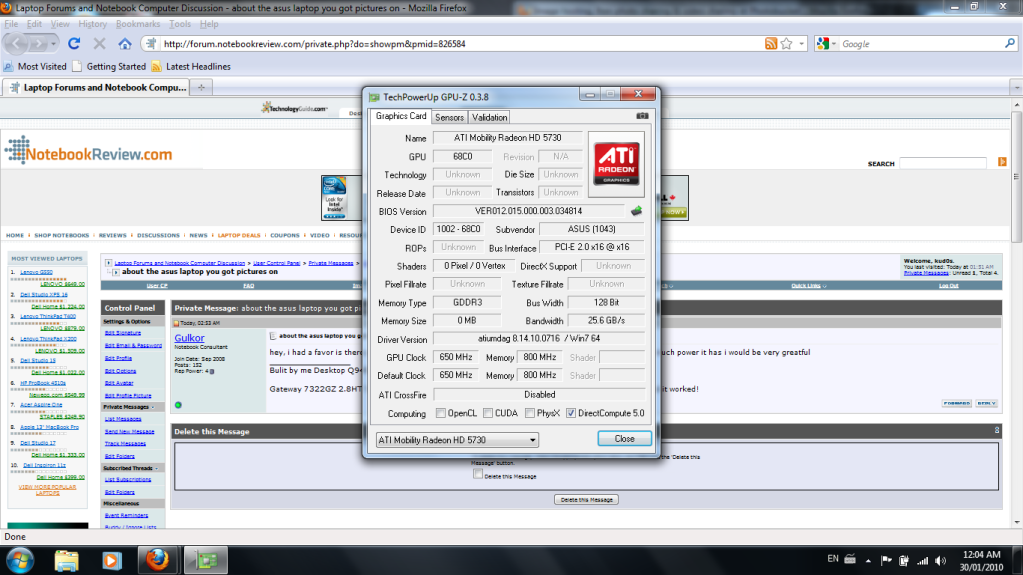The width and height of the screenshot is (1023, 575).
Task: Click the Reply button on message
Action: click(x=986, y=403)
